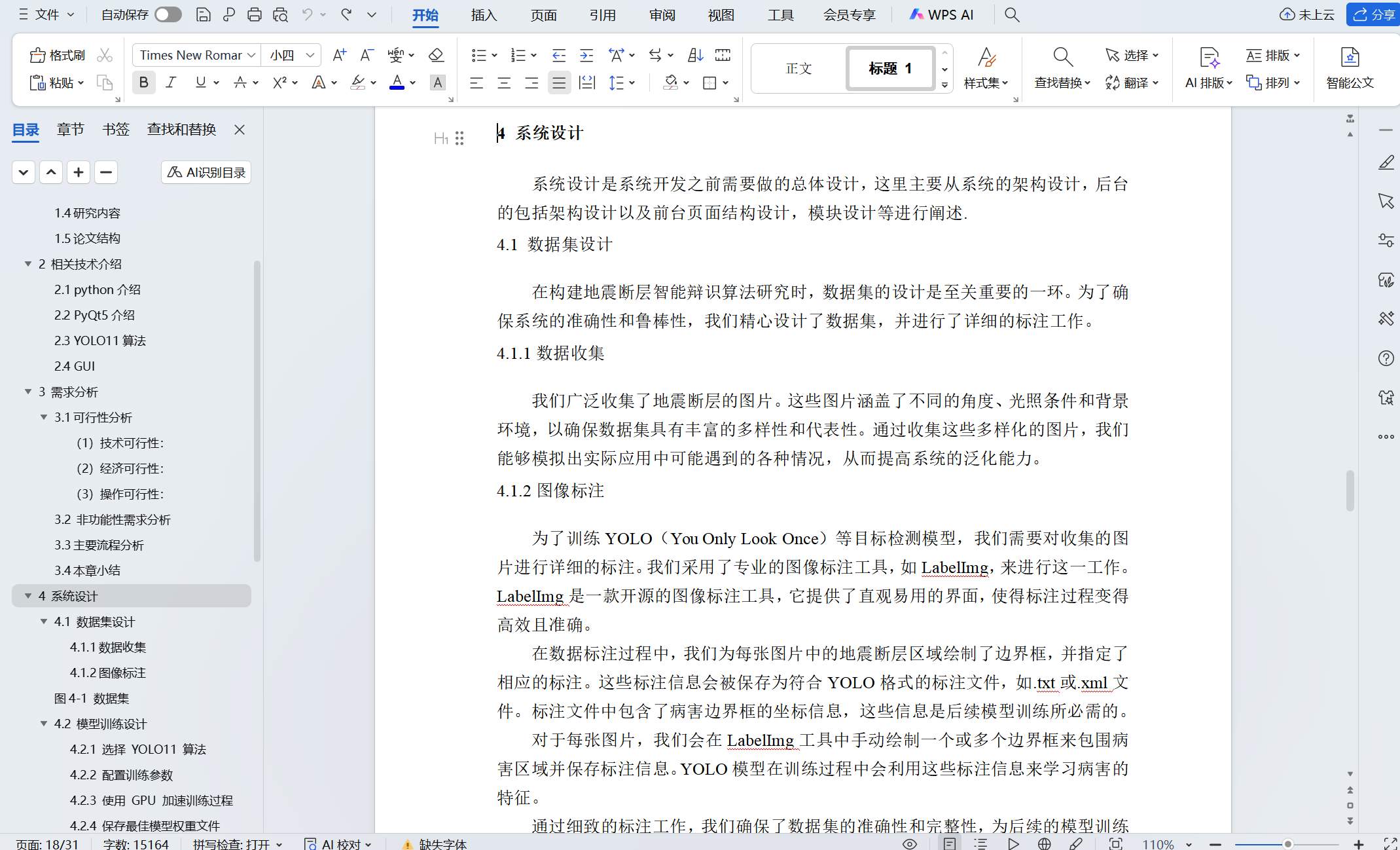Click the eraser clear formatting icon
1400x850 pixels.
pyautogui.click(x=436, y=55)
